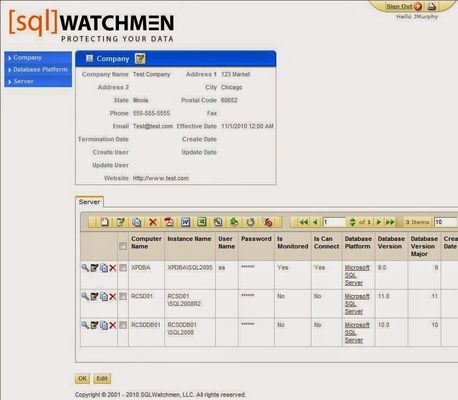
Task: Sort by Database Version Major column header
Action: coord(424,246)
